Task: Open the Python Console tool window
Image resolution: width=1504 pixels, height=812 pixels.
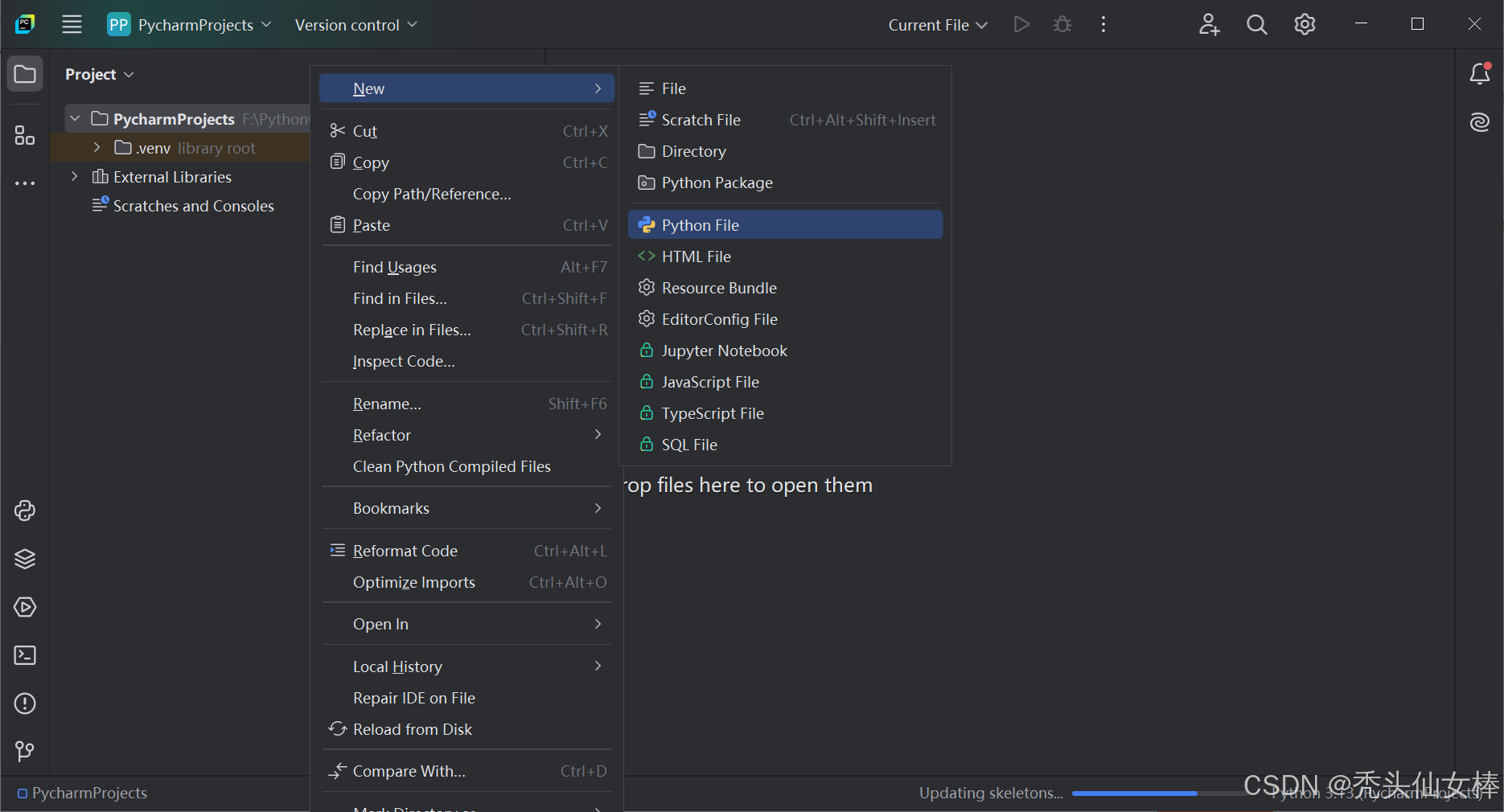Action: [x=25, y=511]
